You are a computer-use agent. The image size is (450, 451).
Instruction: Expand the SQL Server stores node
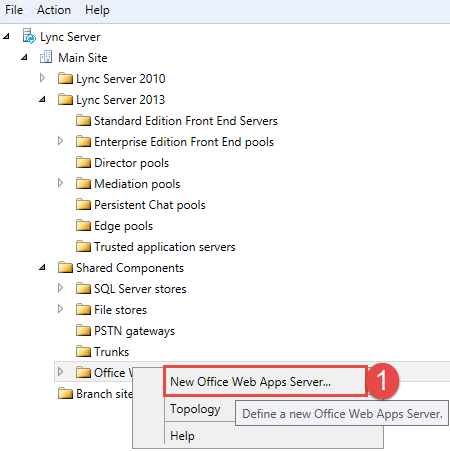click(60, 288)
